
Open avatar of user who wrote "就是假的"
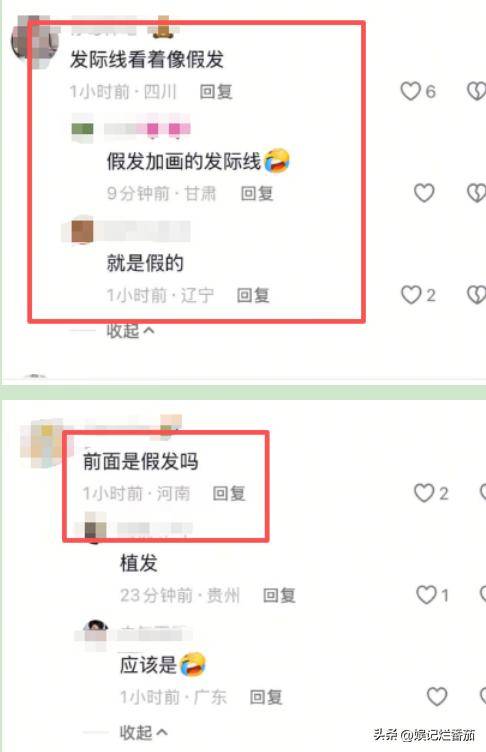(x=83, y=231)
